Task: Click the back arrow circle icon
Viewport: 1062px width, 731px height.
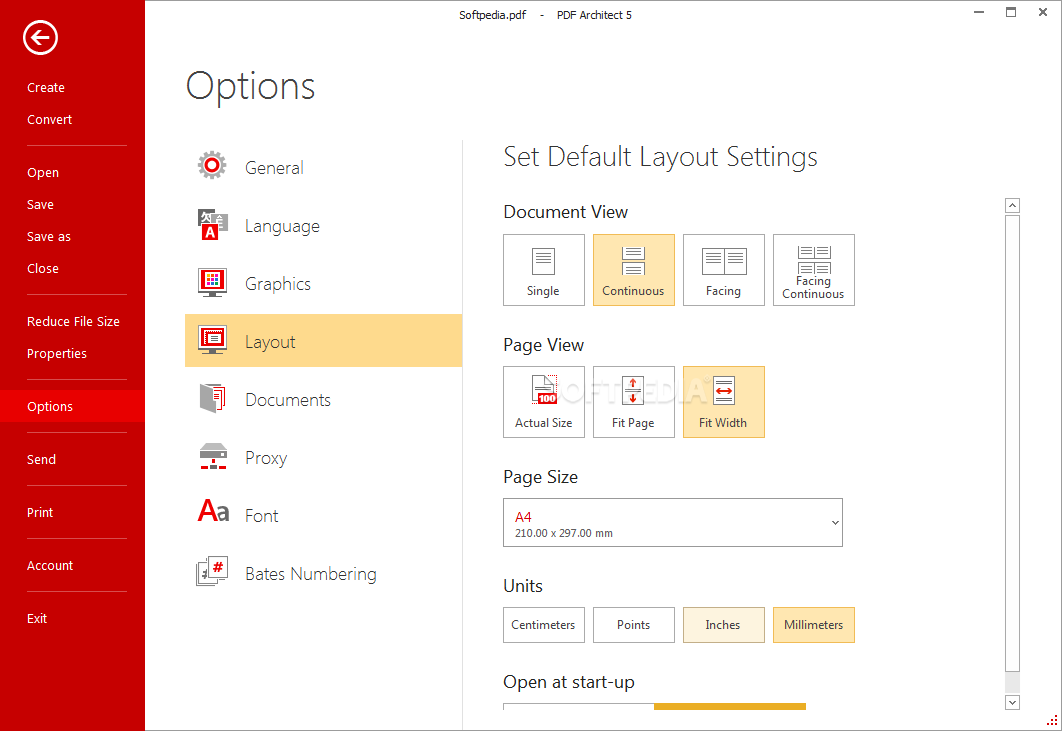Action: click(40, 37)
